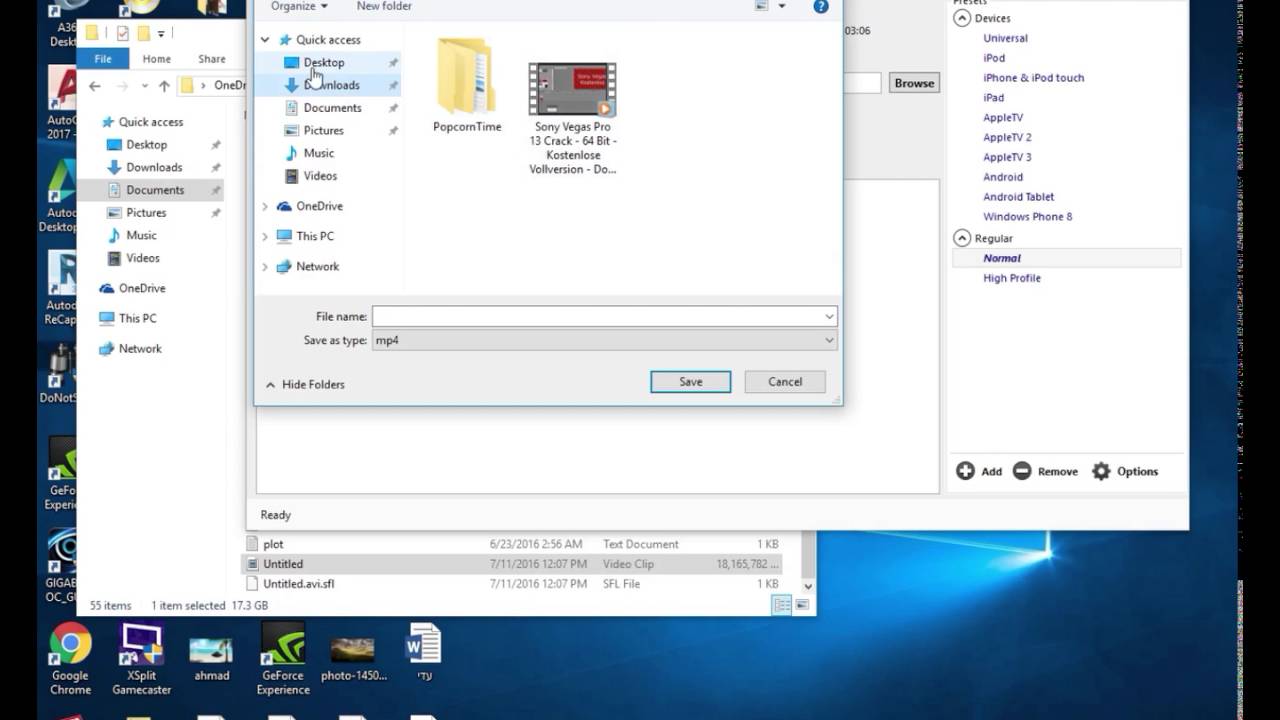
Task: Open XSplit Gamecaster desktop shortcut
Action: tap(141, 660)
